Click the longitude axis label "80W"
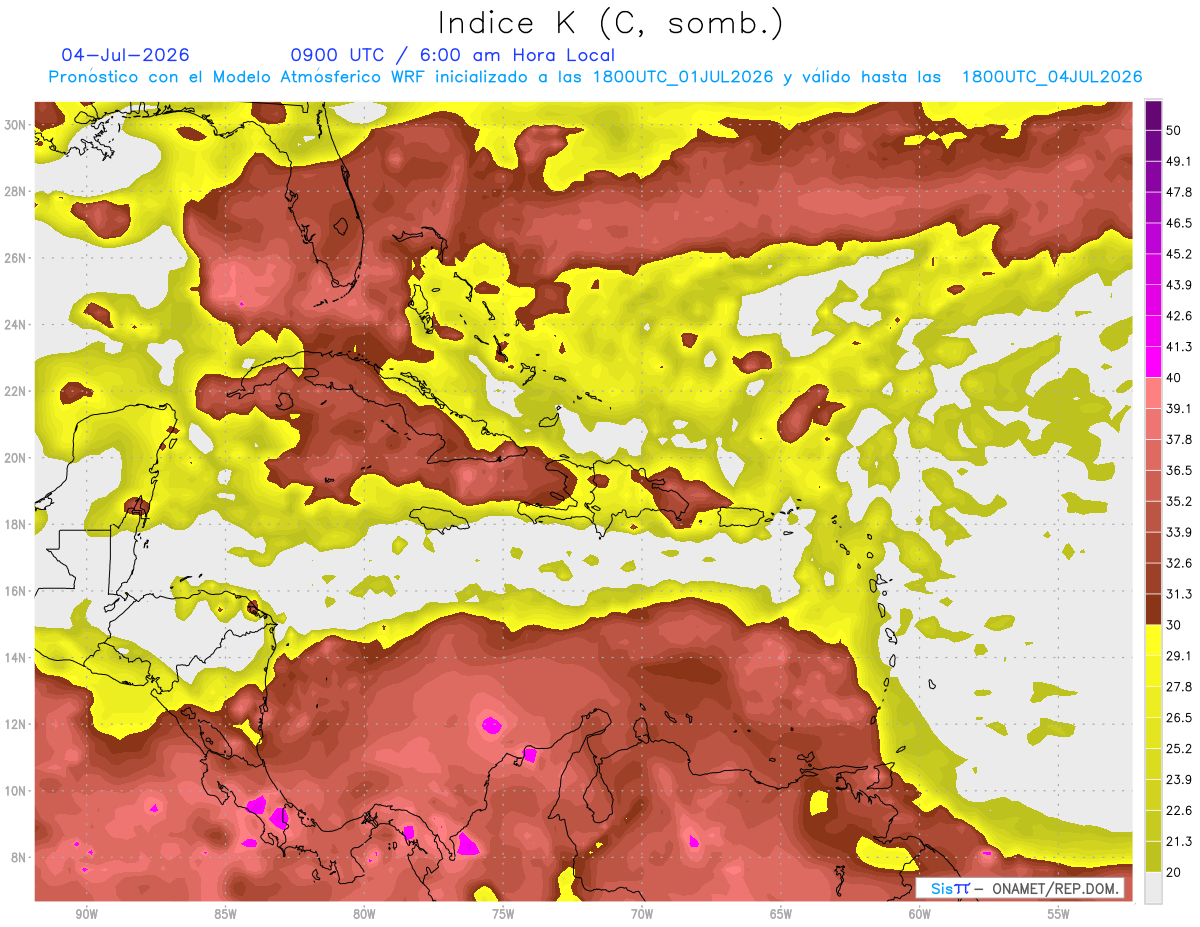1200x927 pixels. [x=364, y=915]
